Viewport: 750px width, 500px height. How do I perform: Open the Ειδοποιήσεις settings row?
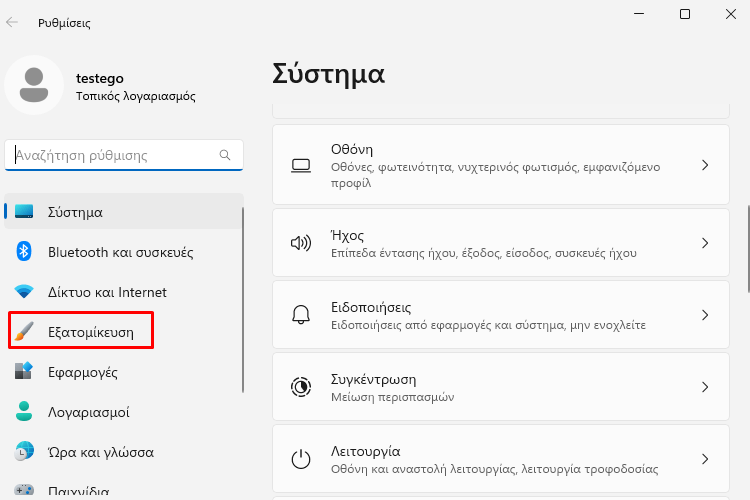coord(501,315)
